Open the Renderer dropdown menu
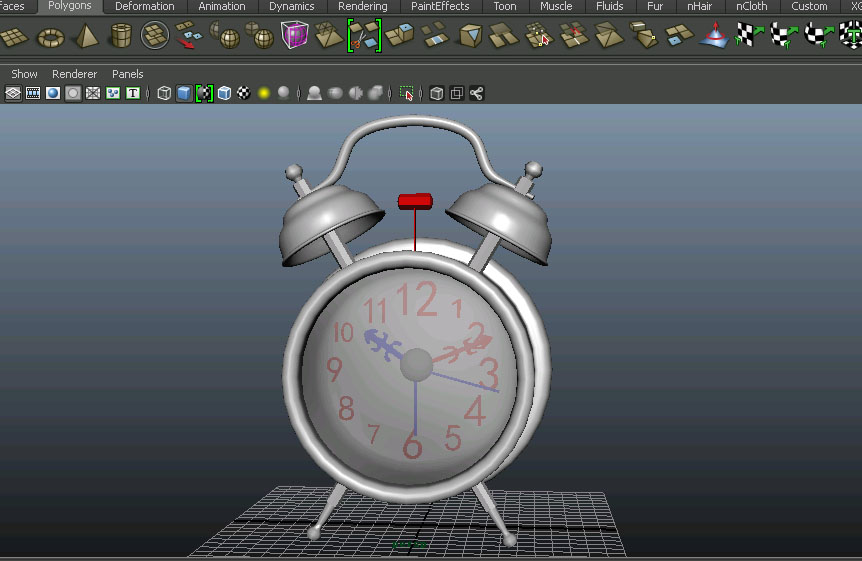Viewport: 862px width, 561px height. point(74,74)
